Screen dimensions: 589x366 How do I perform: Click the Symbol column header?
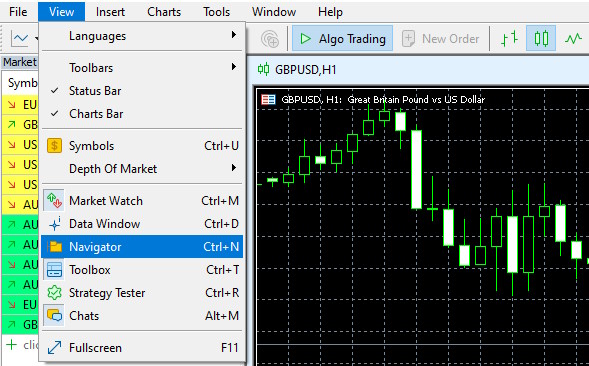[x=22, y=83]
